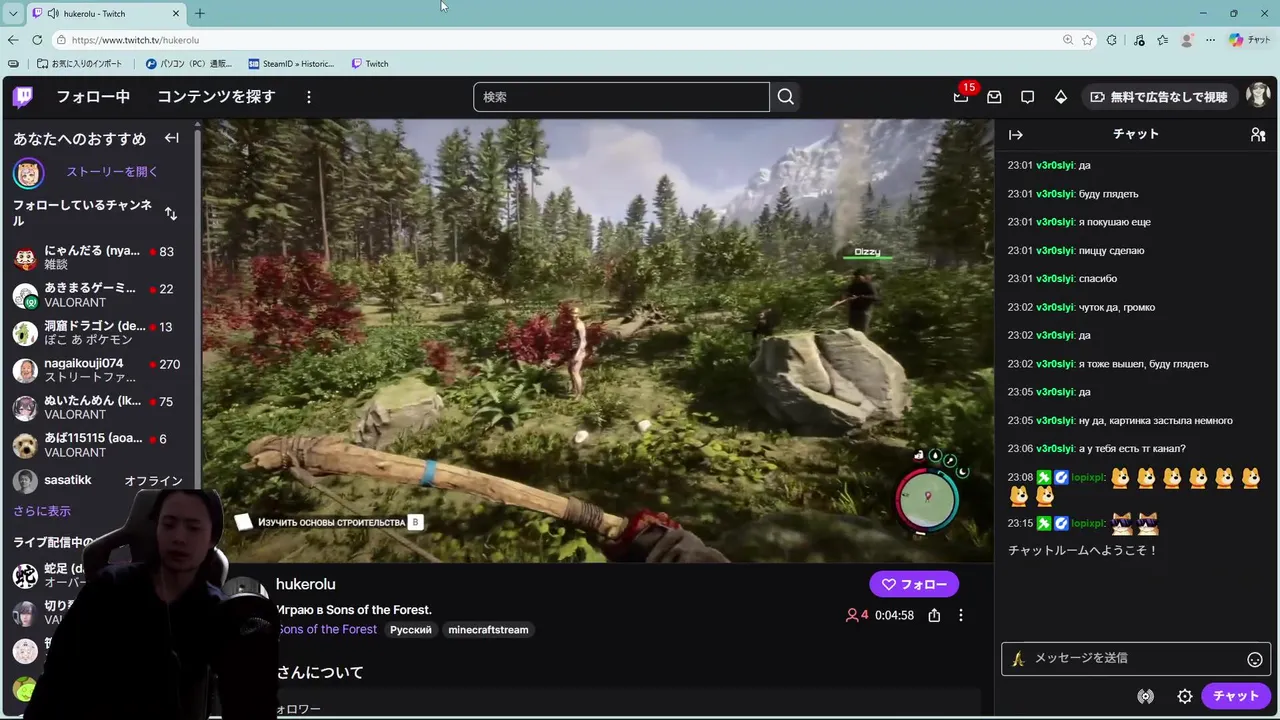This screenshot has width=1280, height=720.
Task: Open the Bits diamond icon
Action: (1061, 97)
